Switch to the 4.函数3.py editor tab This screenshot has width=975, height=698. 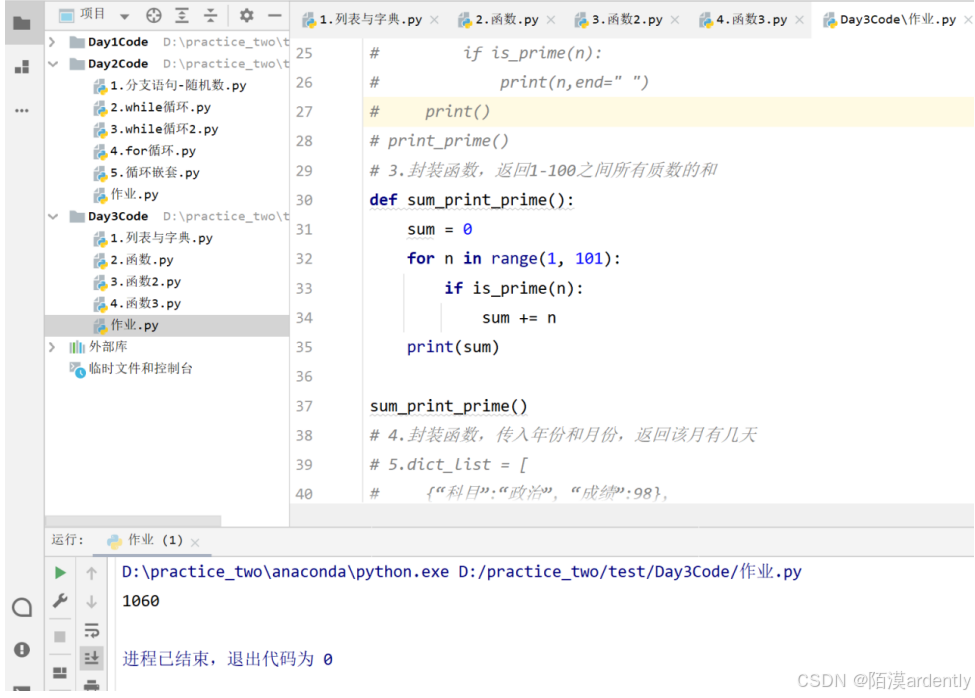[x=751, y=20]
